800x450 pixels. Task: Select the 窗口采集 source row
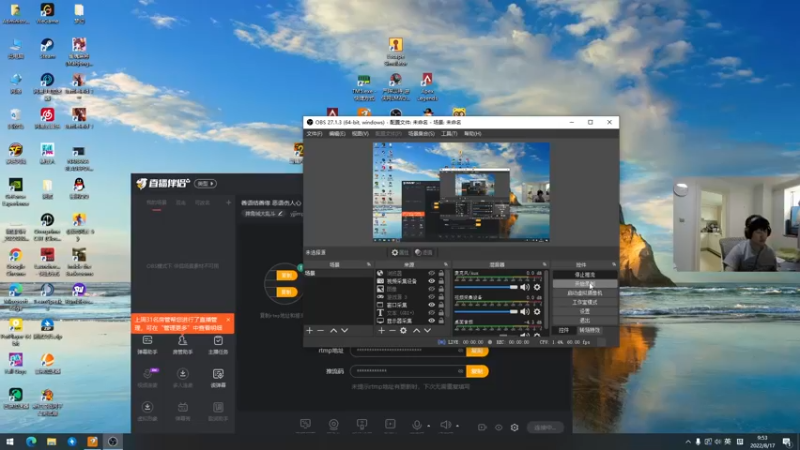click(412, 305)
